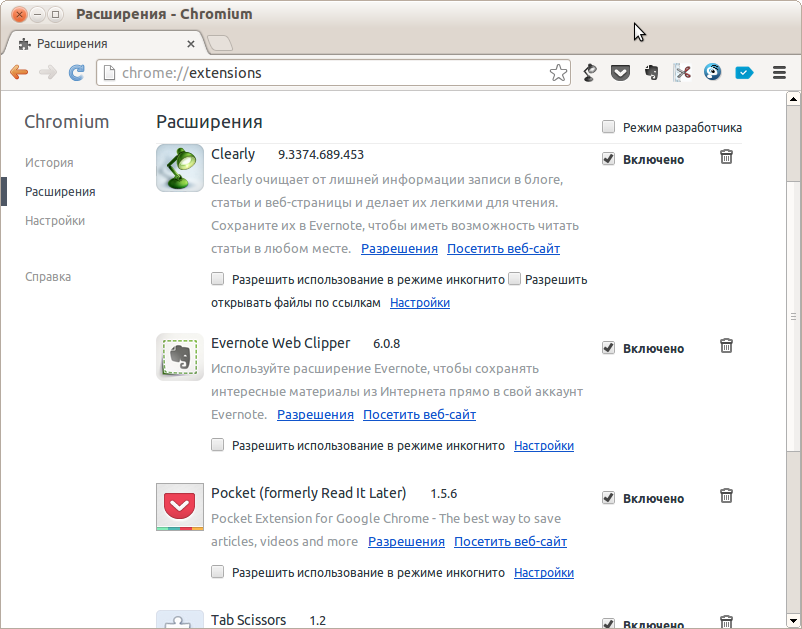Open История in the sidebar
This screenshot has height=629, width=802.
(49, 163)
